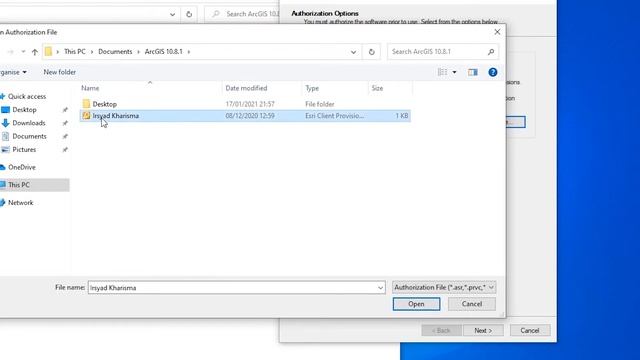Open the Organise menu
Image resolution: width=640 pixels, height=360 pixels.
coord(13,72)
